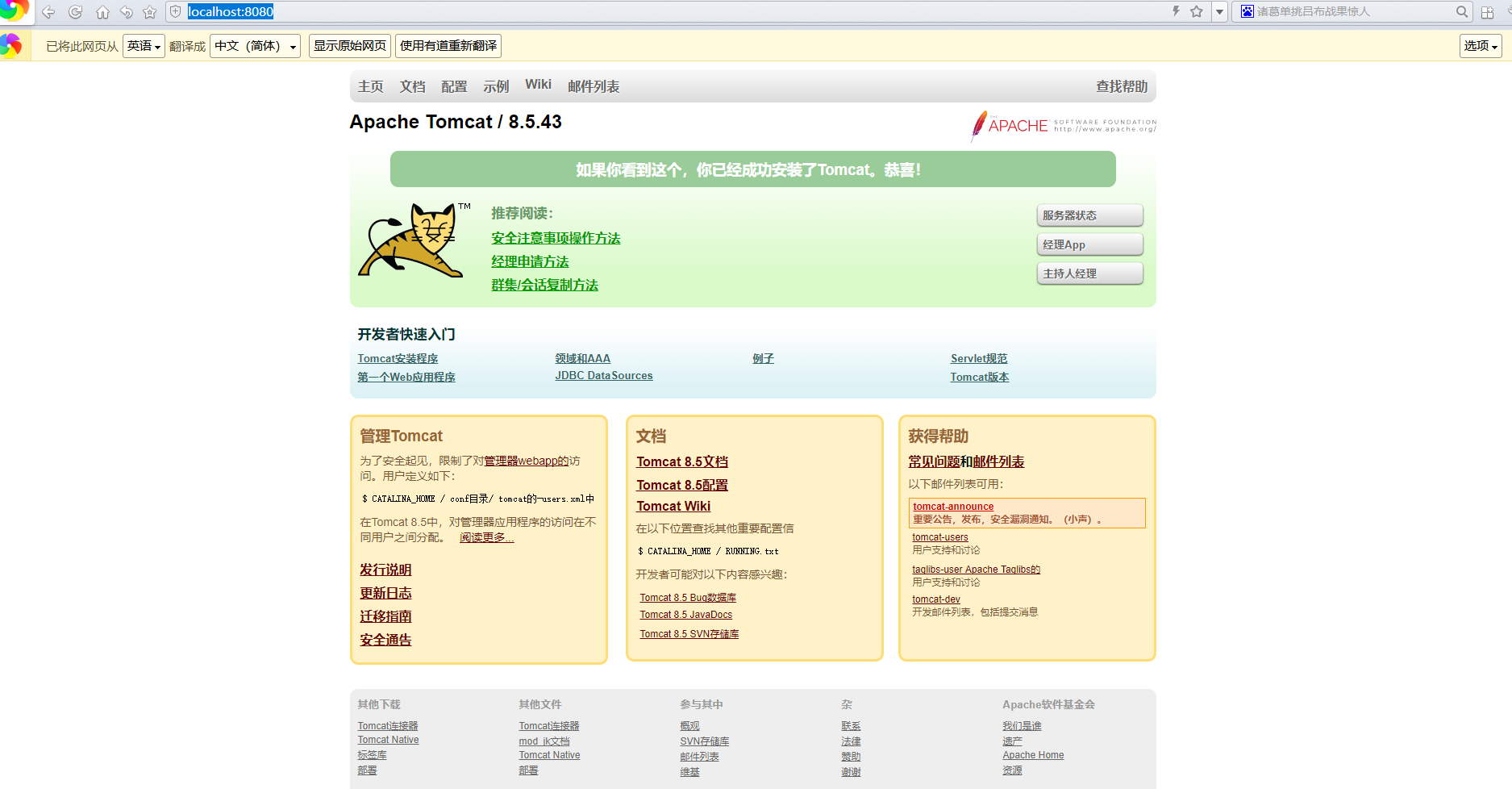This screenshot has height=789, width=1512.
Task: Click the magnifier search icon
Action: (1461, 11)
